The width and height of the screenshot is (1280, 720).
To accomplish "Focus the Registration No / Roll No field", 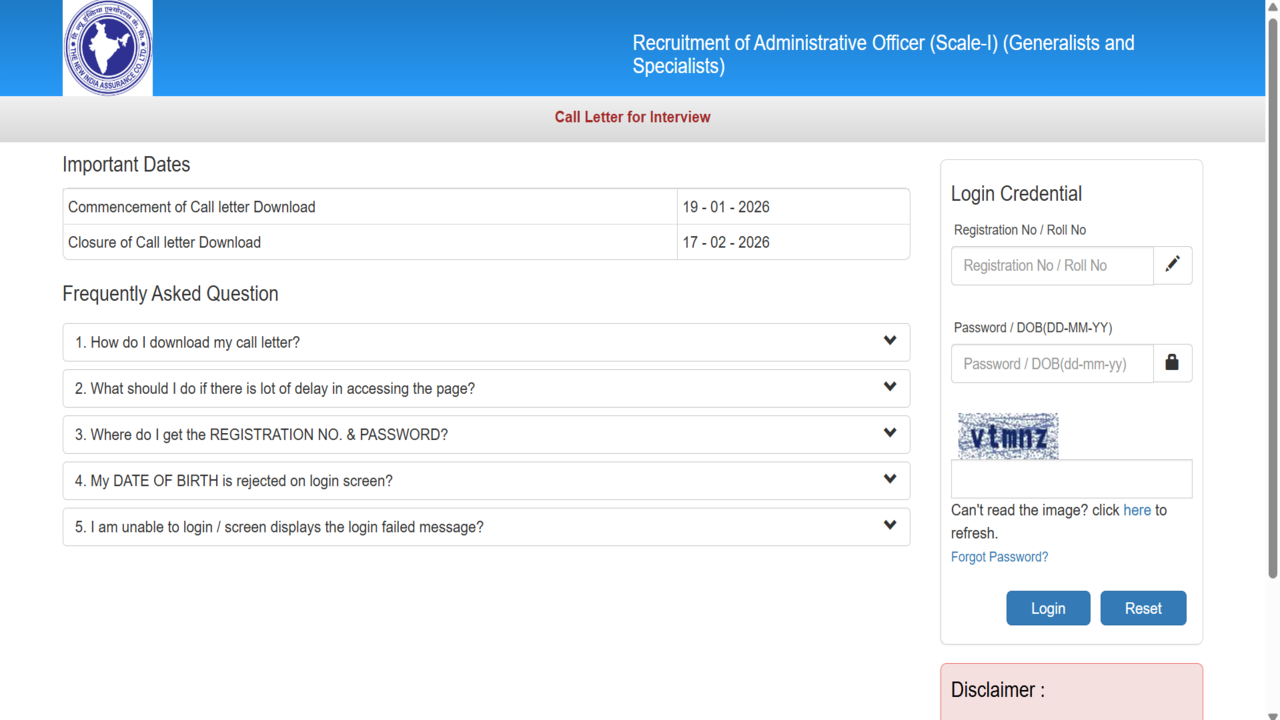I will (x=1052, y=266).
